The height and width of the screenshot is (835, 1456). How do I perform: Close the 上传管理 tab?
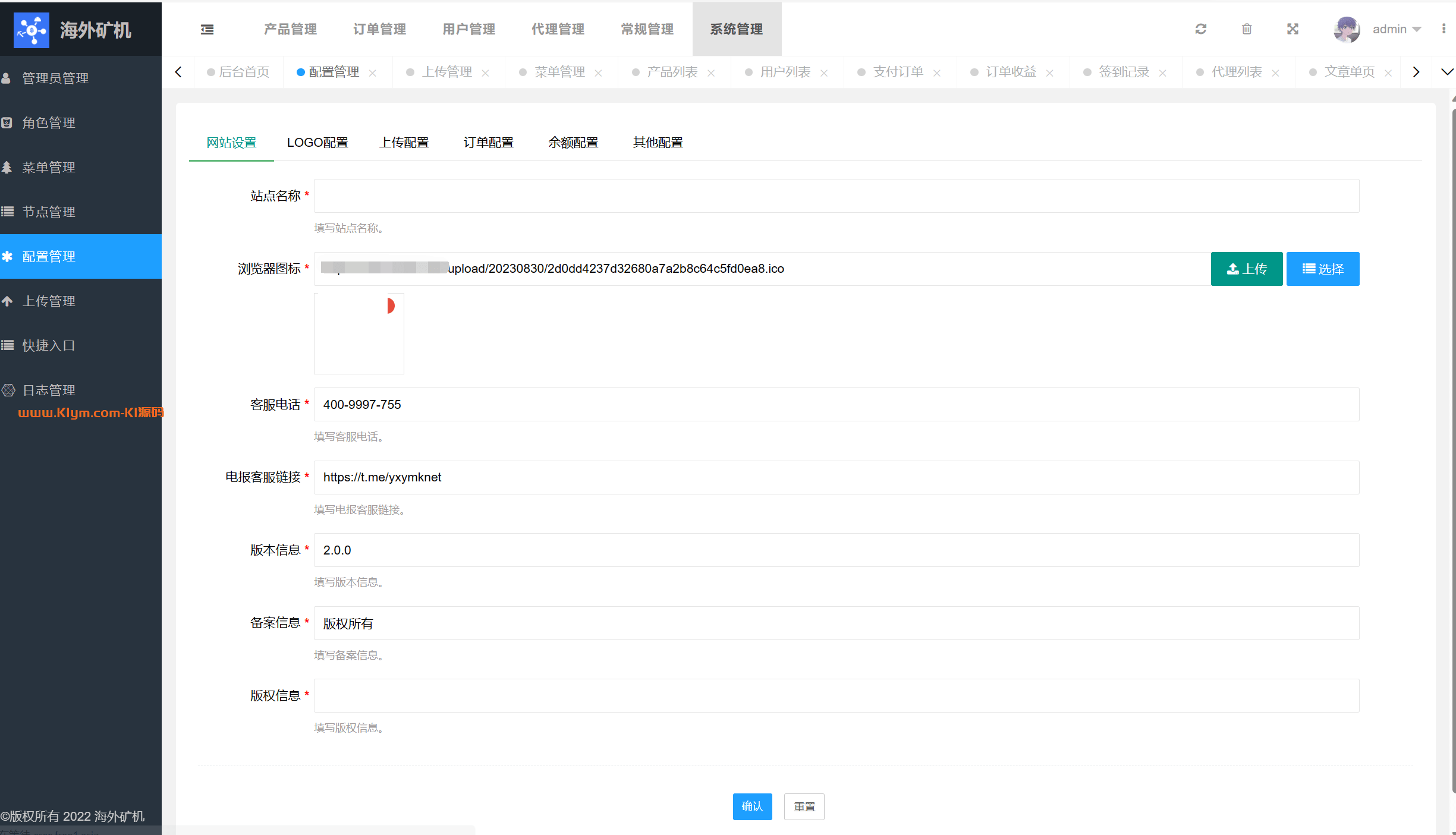[x=486, y=73]
